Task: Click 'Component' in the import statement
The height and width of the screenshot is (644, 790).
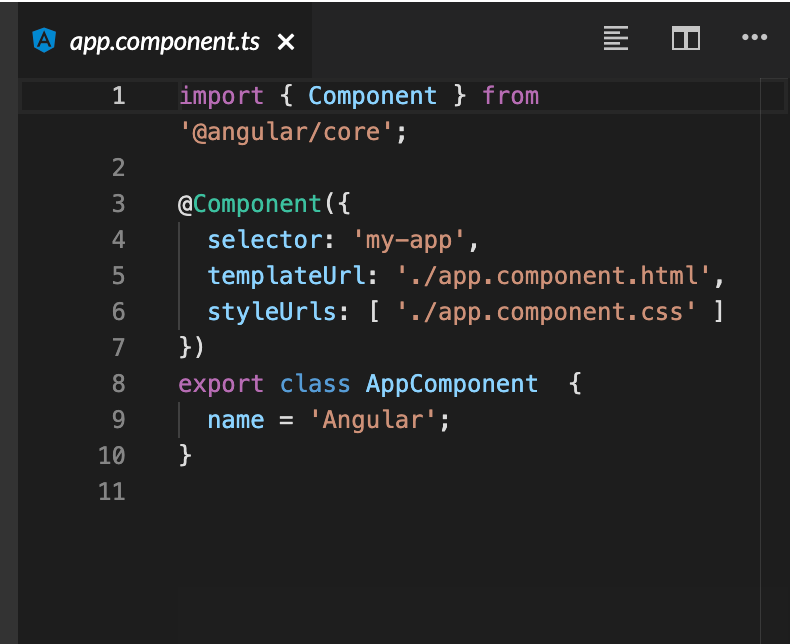Action: click(372, 96)
